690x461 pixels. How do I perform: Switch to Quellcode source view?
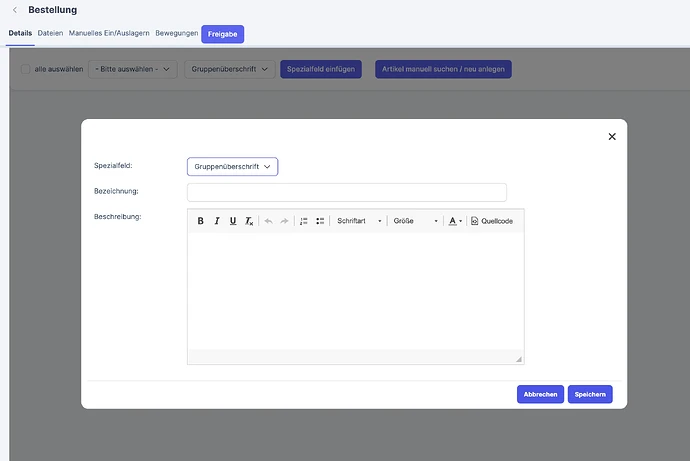click(x=492, y=221)
